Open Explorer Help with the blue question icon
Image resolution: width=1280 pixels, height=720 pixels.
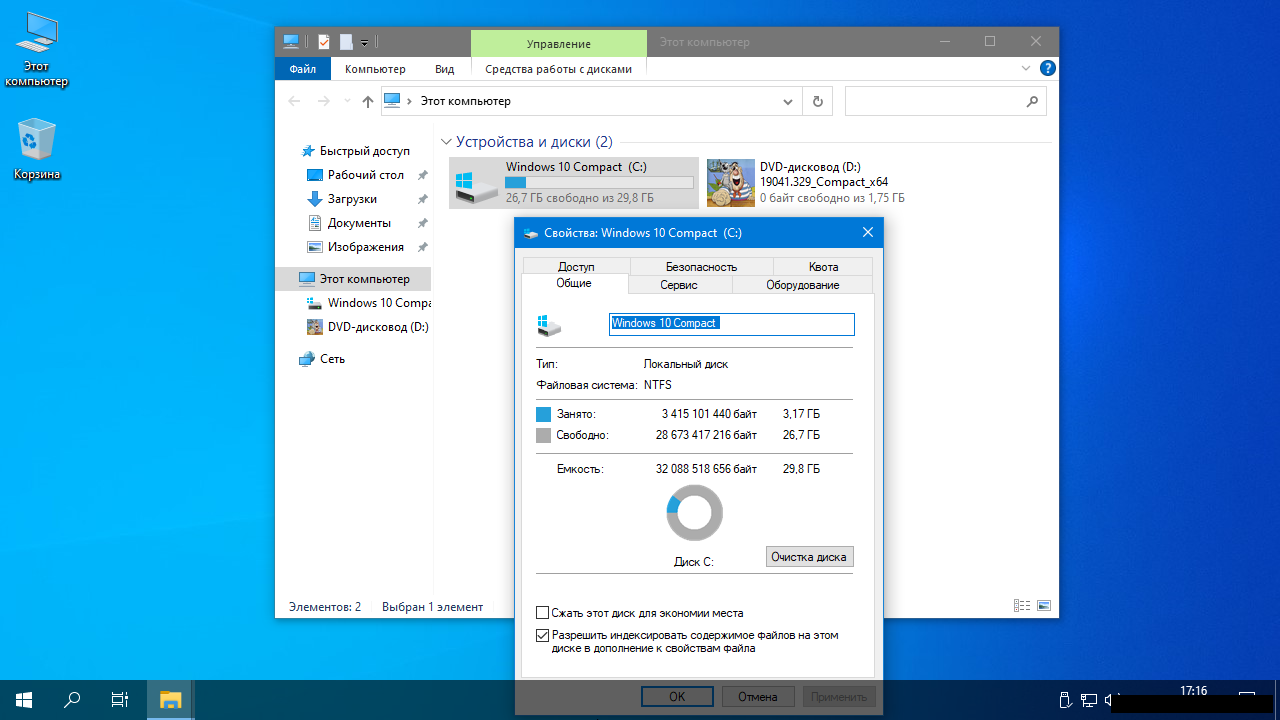pos(1047,69)
